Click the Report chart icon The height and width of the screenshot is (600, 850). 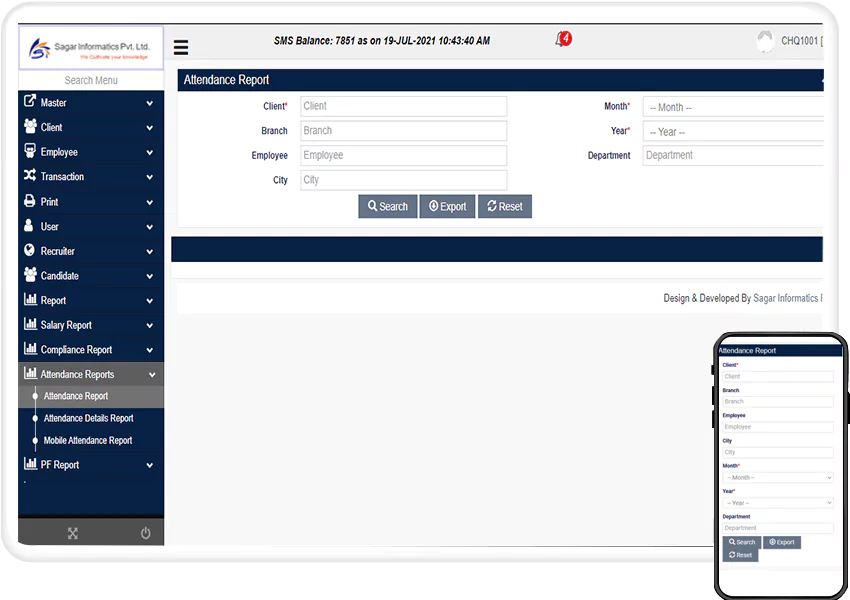(30, 299)
